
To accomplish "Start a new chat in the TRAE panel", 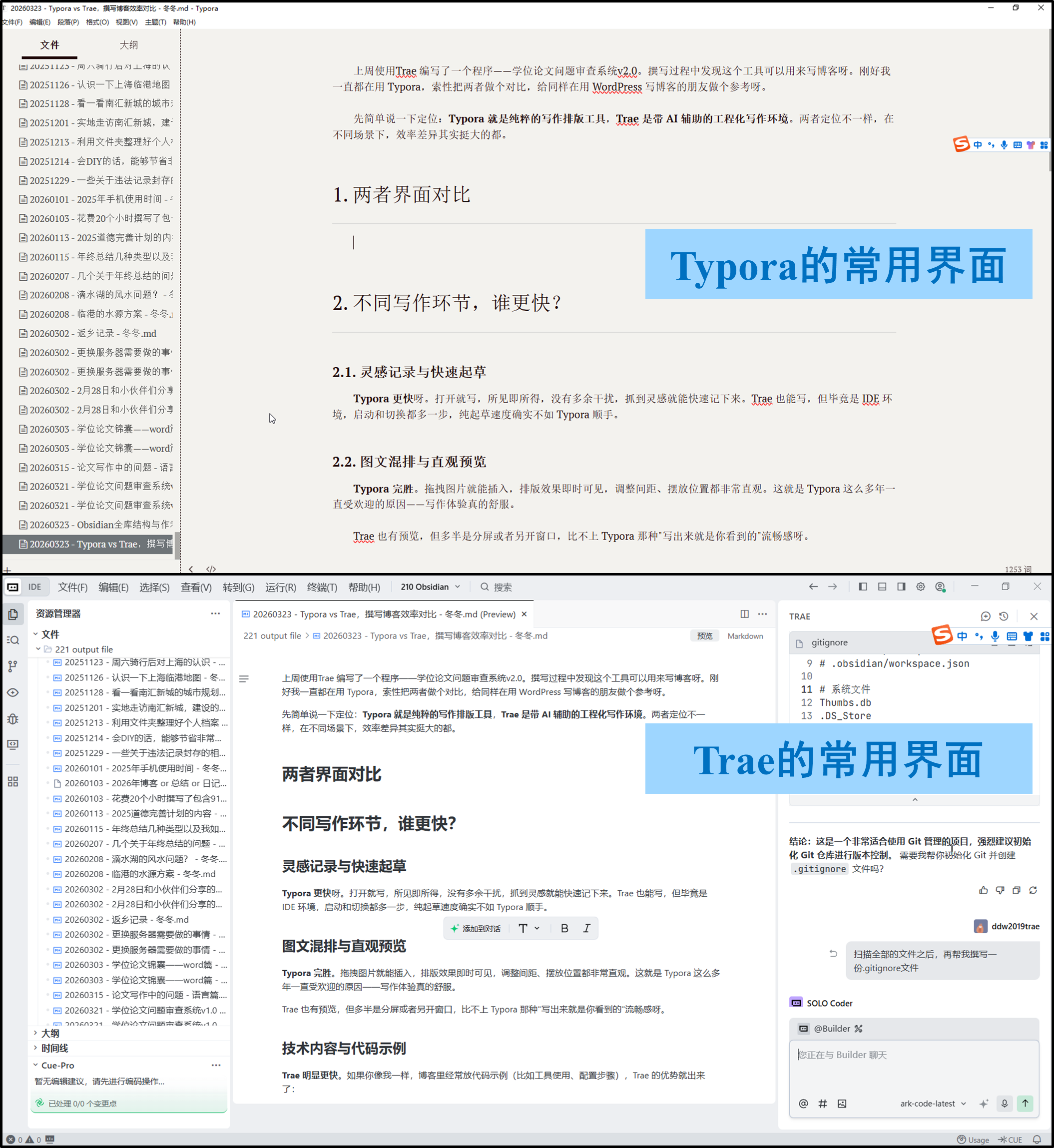I will [985, 616].
